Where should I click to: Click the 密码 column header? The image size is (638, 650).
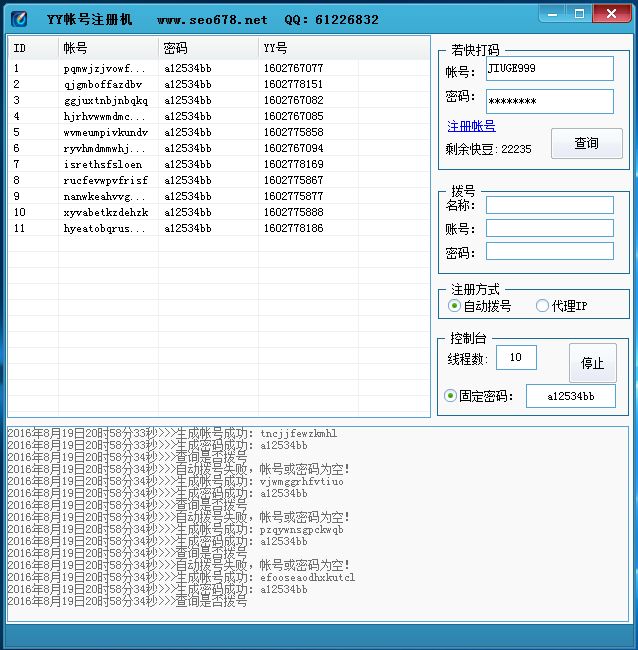pos(207,48)
